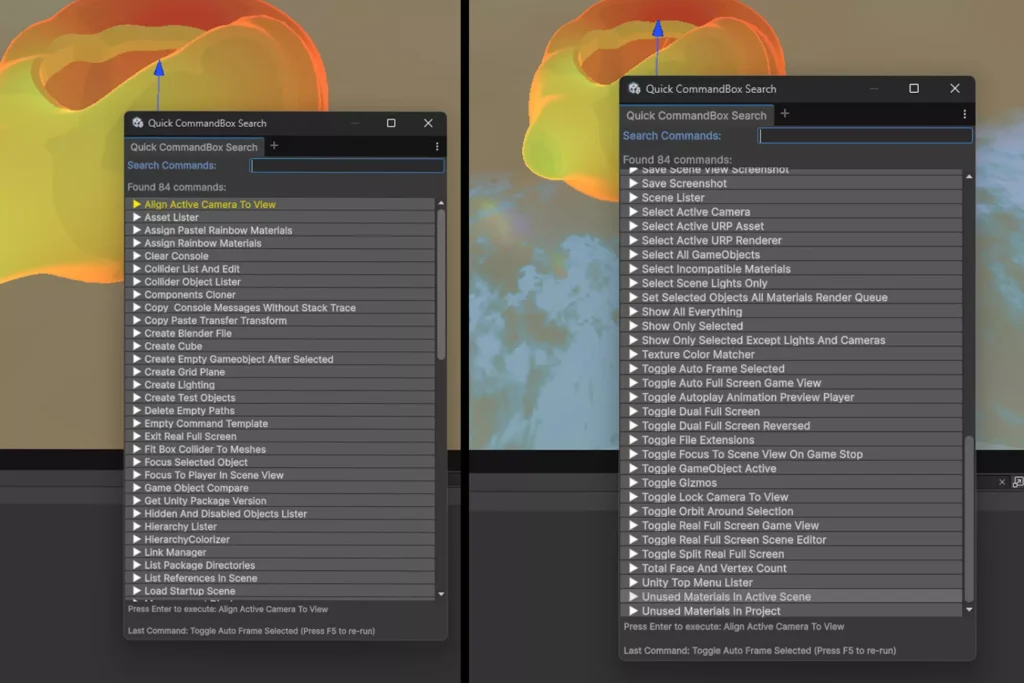Select the right Quick CommandBox Search tab

(x=696, y=115)
